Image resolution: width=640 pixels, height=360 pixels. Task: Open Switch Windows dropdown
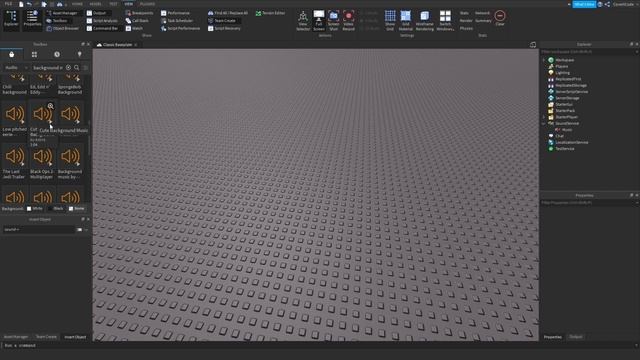point(445,20)
